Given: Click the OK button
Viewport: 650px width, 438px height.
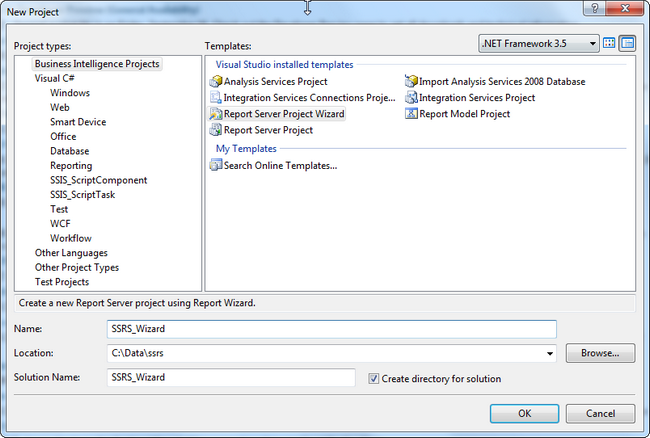Looking at the screenshot, I should 524,414.
